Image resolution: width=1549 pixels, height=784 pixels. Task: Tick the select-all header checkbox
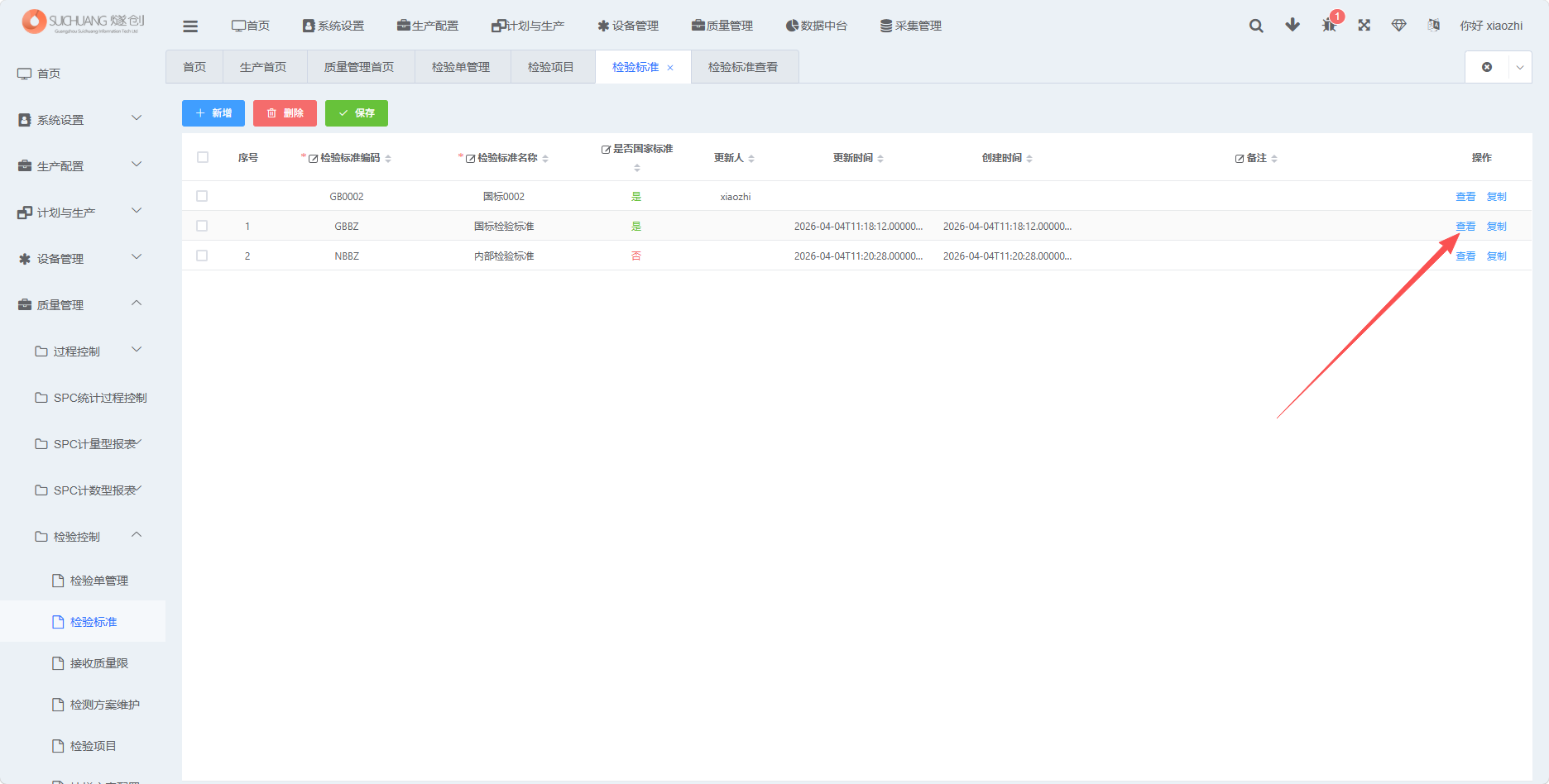(203, 157)
